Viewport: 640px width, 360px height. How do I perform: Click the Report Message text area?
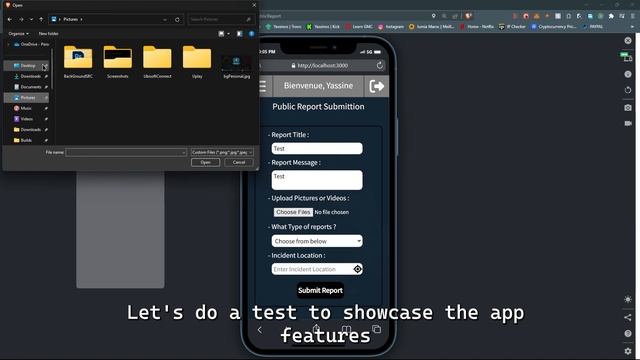(317, 180)
